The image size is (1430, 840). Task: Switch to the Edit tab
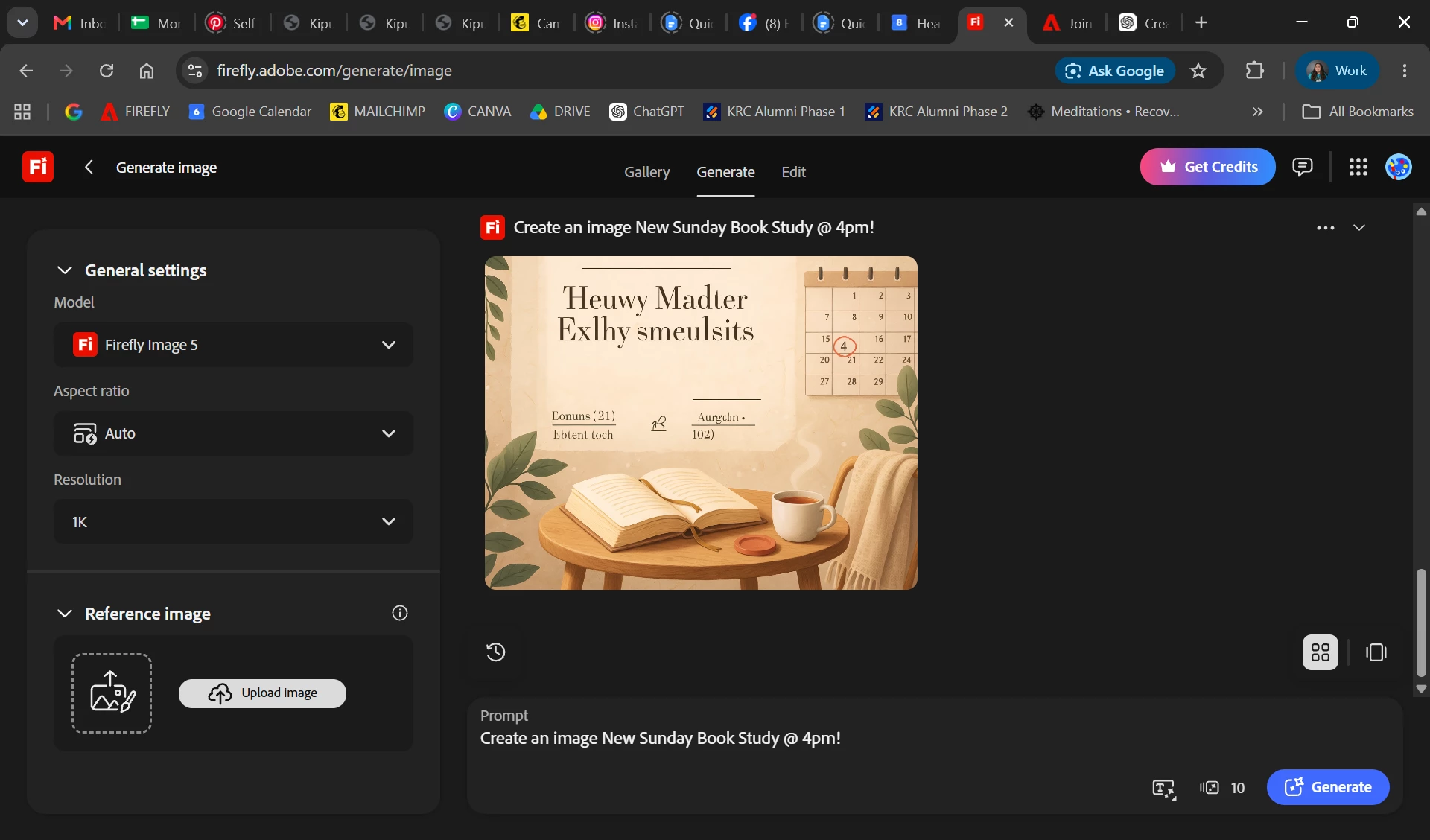pos(793,172)
